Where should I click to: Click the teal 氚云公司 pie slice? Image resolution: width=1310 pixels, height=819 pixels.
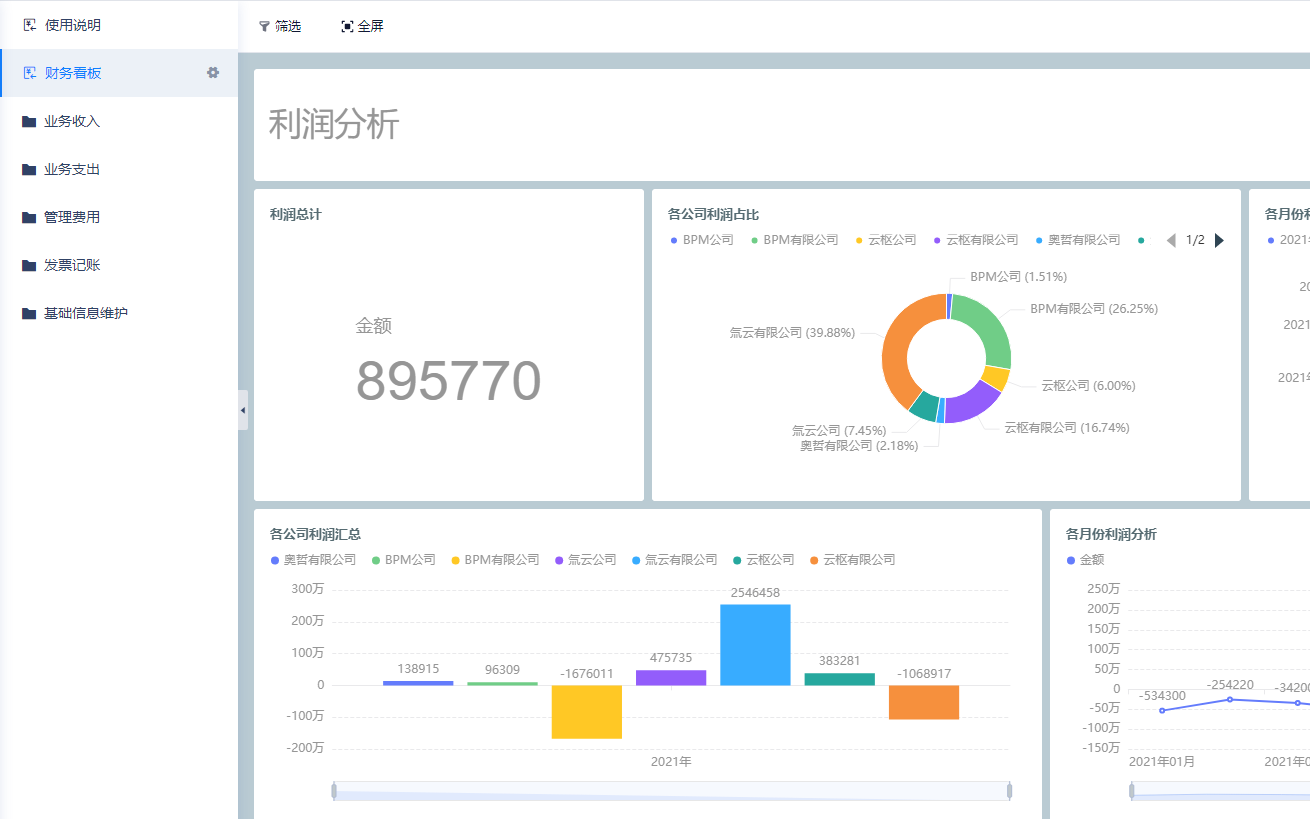[924, 406]
